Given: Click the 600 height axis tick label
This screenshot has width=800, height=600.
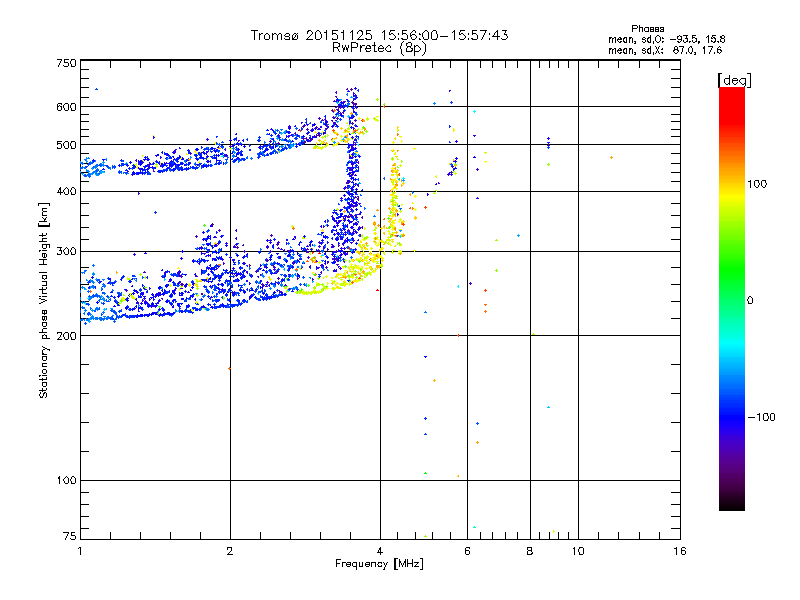Looking at the screenshot, I should pyautogui.click(x=66, y=107).
